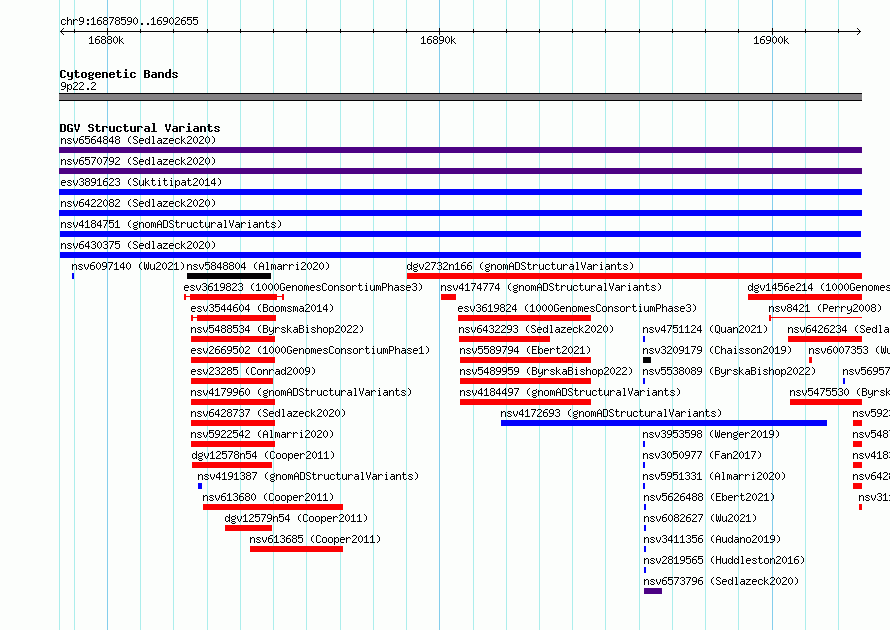
Task: Click nsv5538089 (ByrskaBishop2022) label
Action: [729, 371]
